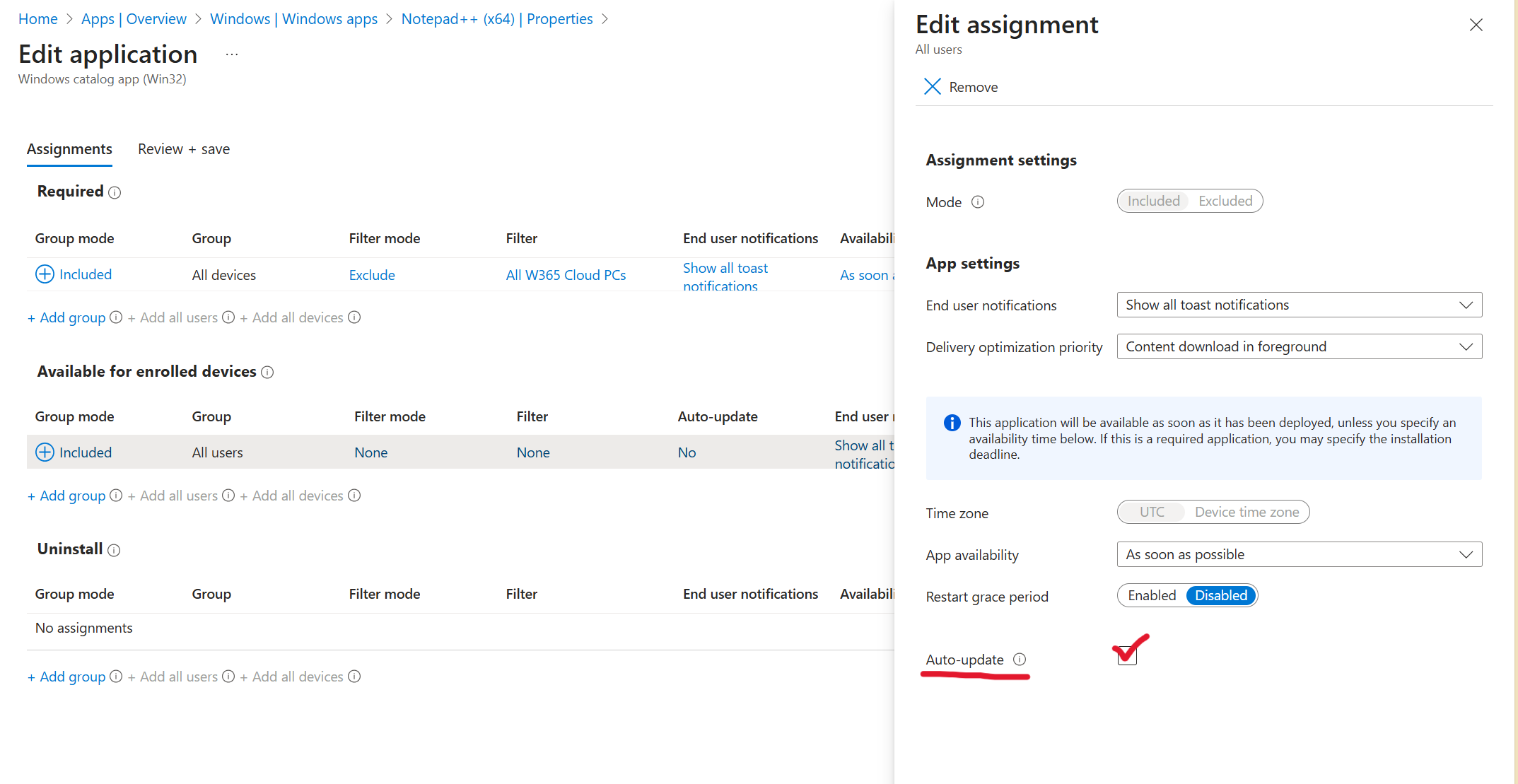Click info icon beside Required heading
1518x784 pixels.
click(115, 192)
